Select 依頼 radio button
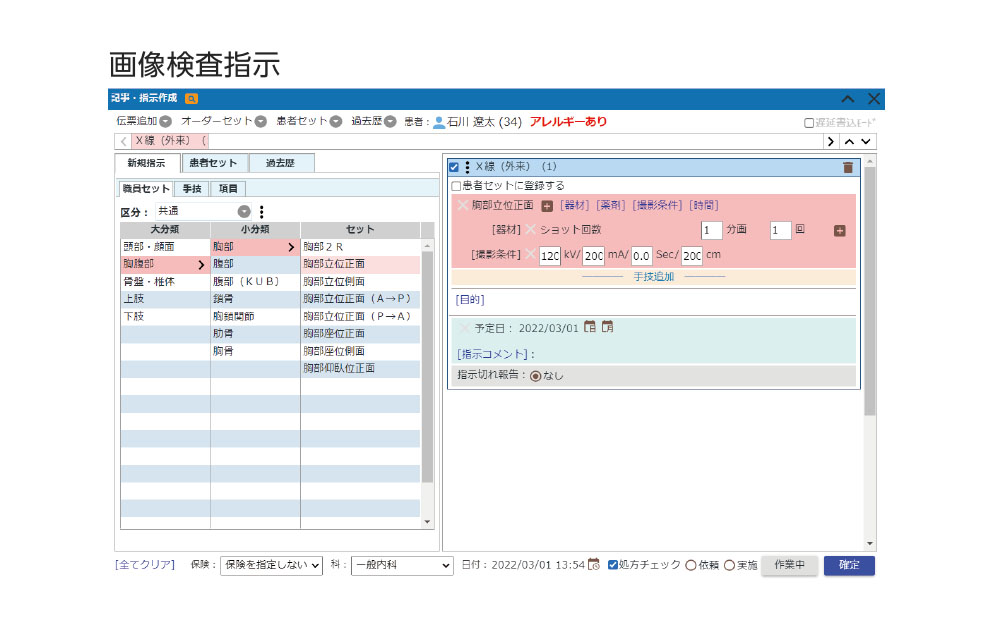The height and width of the screenshot is (632, 994). pos(691,565)
